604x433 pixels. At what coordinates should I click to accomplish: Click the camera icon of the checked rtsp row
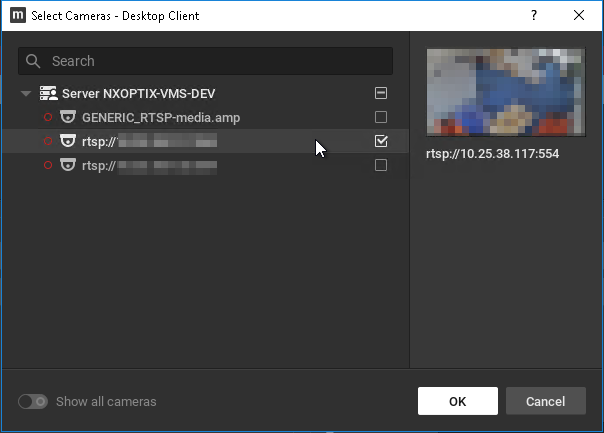pos(68,141)
